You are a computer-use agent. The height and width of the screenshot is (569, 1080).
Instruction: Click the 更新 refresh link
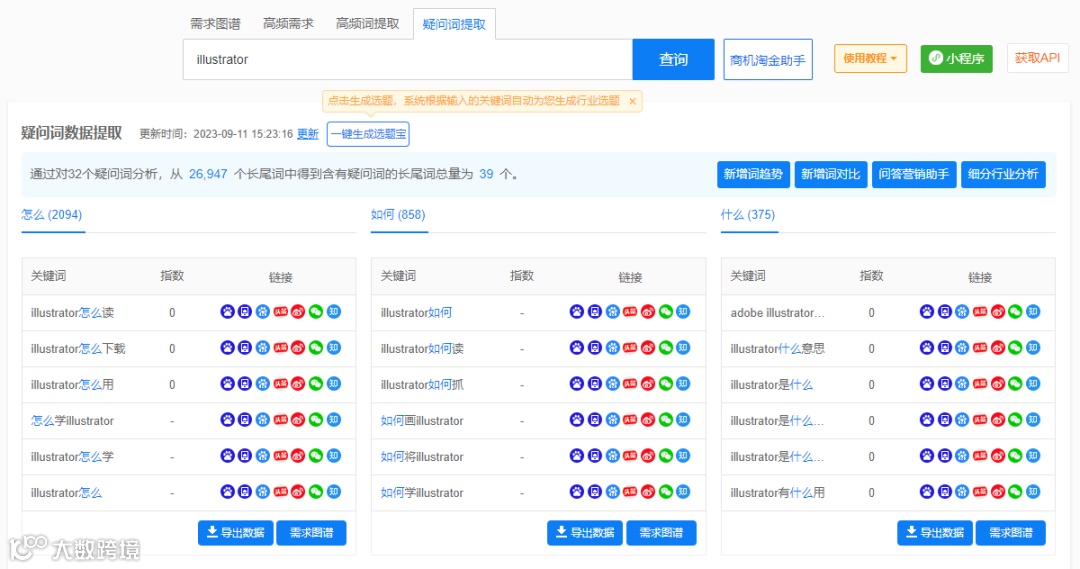307,134
